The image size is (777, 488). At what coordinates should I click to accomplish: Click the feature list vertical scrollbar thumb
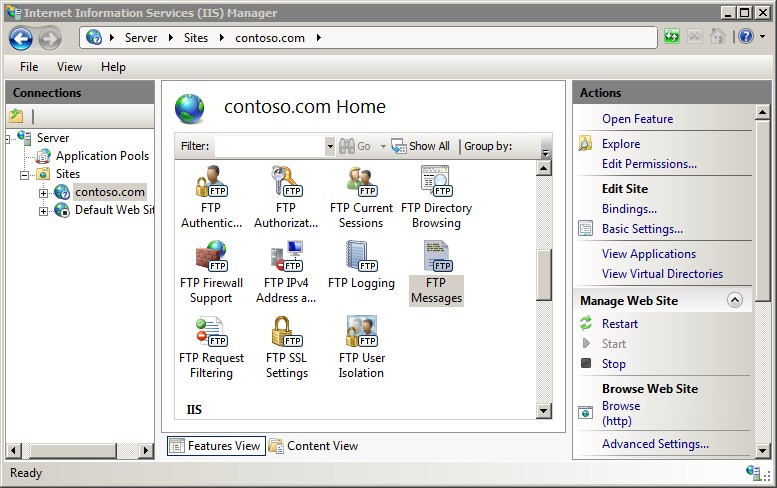click(544, 274)
